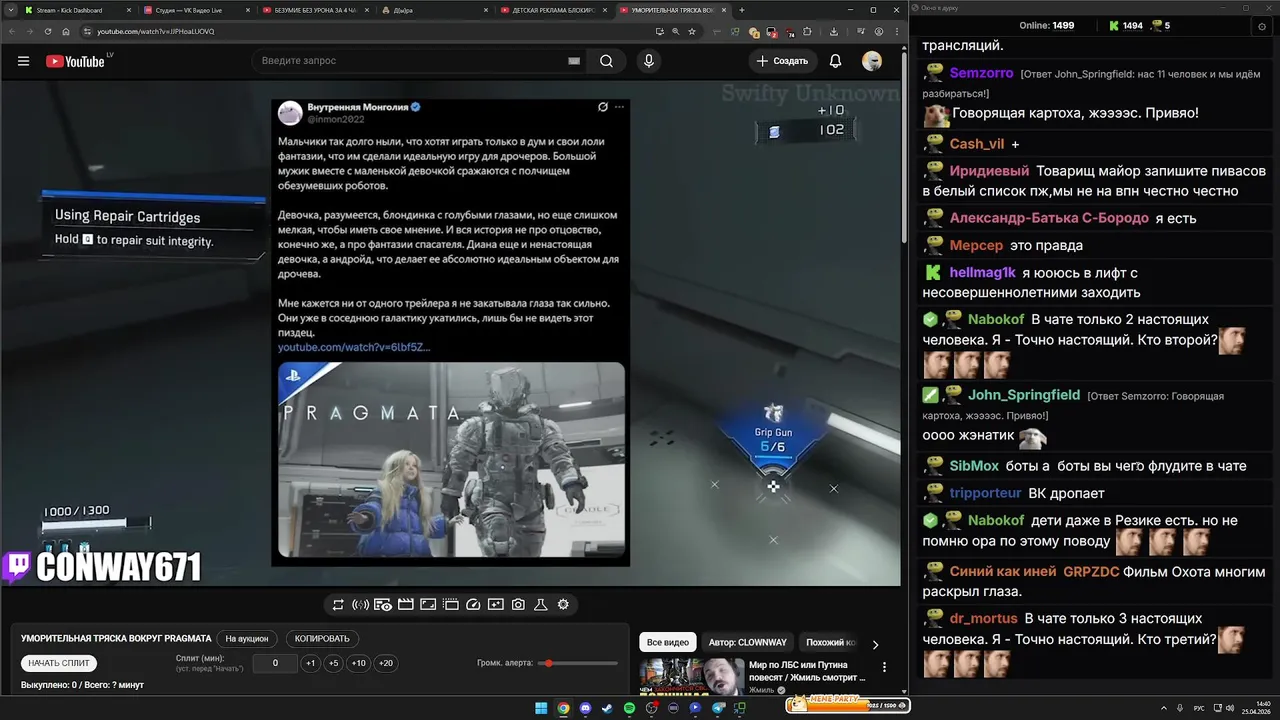Click the НАЧАТЬ СПЛИТ button
This screenshot has width=1280, height=720.
pos(59,663)
